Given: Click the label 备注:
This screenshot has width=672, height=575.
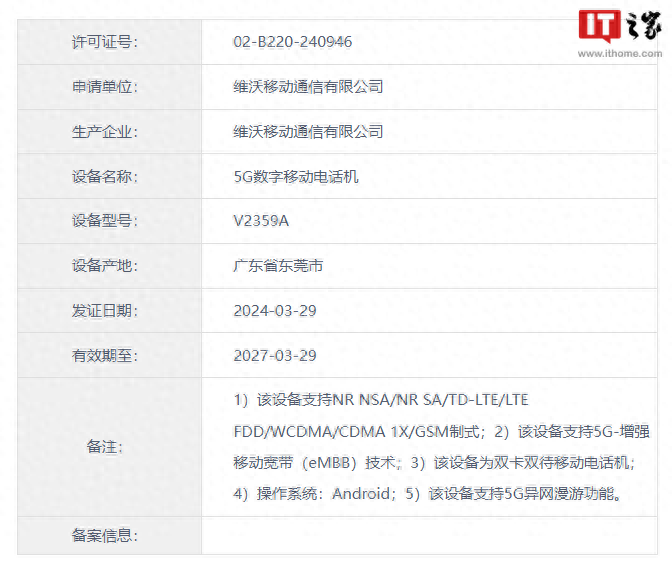Looking at the screenshot, I should [x=105, y=447].
